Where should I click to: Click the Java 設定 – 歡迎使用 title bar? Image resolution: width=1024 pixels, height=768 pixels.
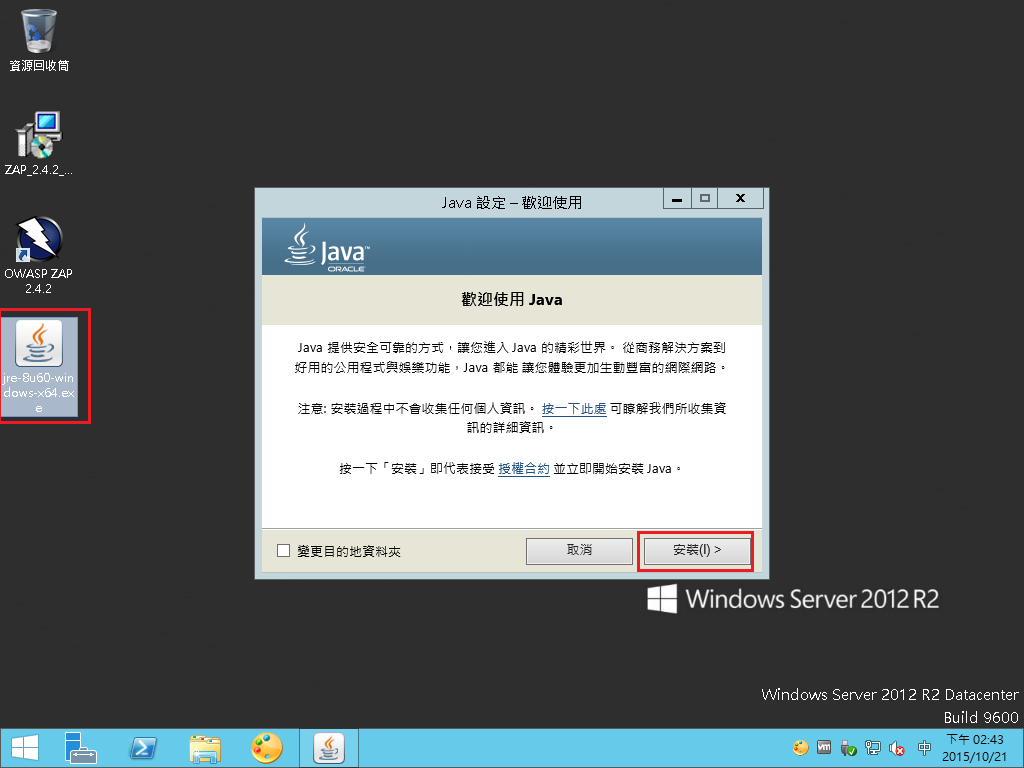click(511, 202)
